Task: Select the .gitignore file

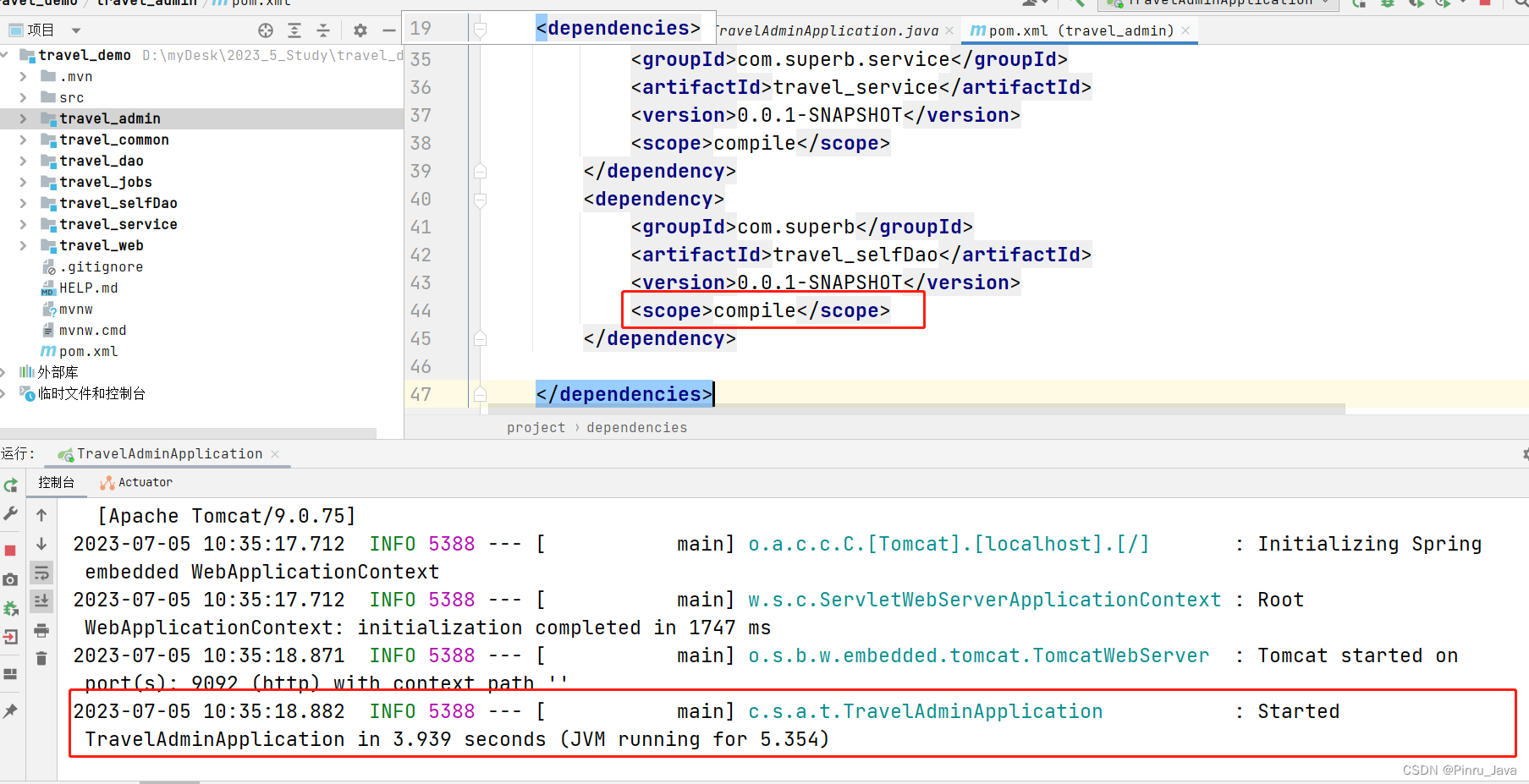Action: [x=101, y=266]
